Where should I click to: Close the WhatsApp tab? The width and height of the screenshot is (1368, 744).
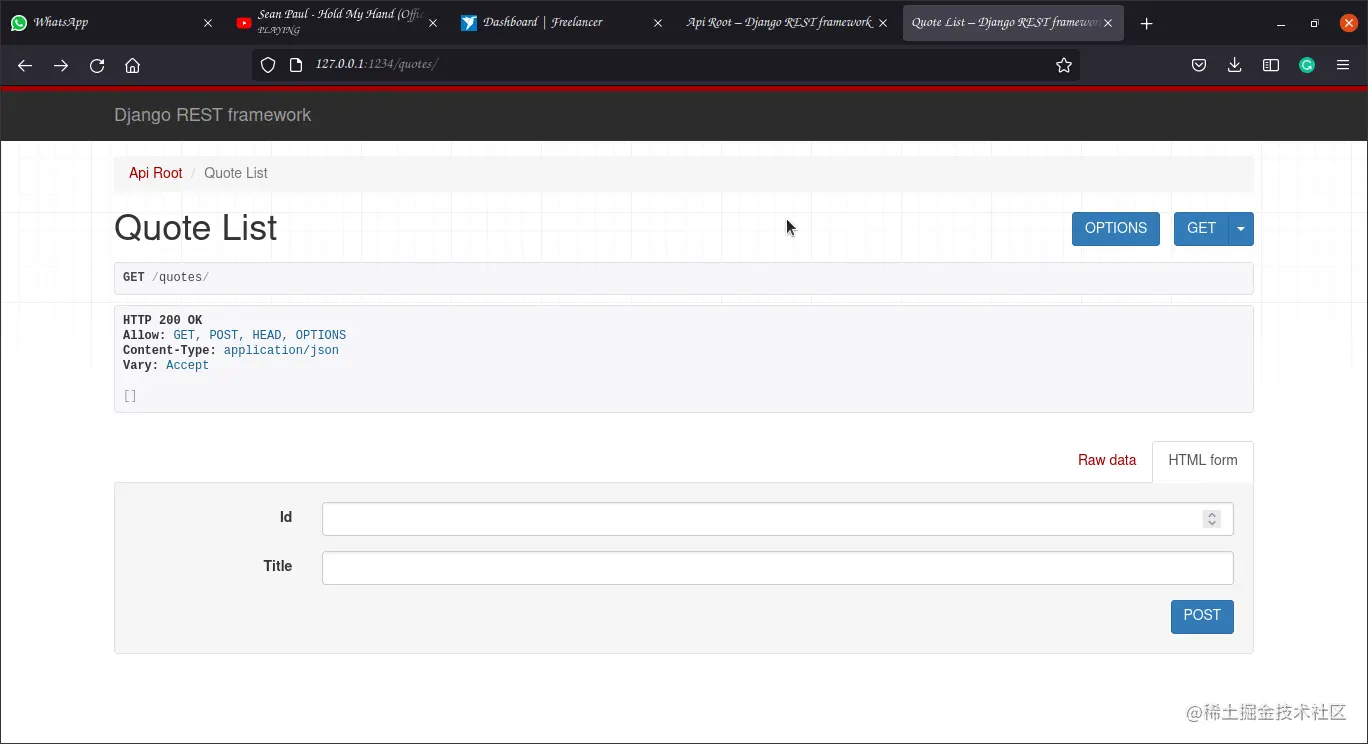(x=208, y=23)
